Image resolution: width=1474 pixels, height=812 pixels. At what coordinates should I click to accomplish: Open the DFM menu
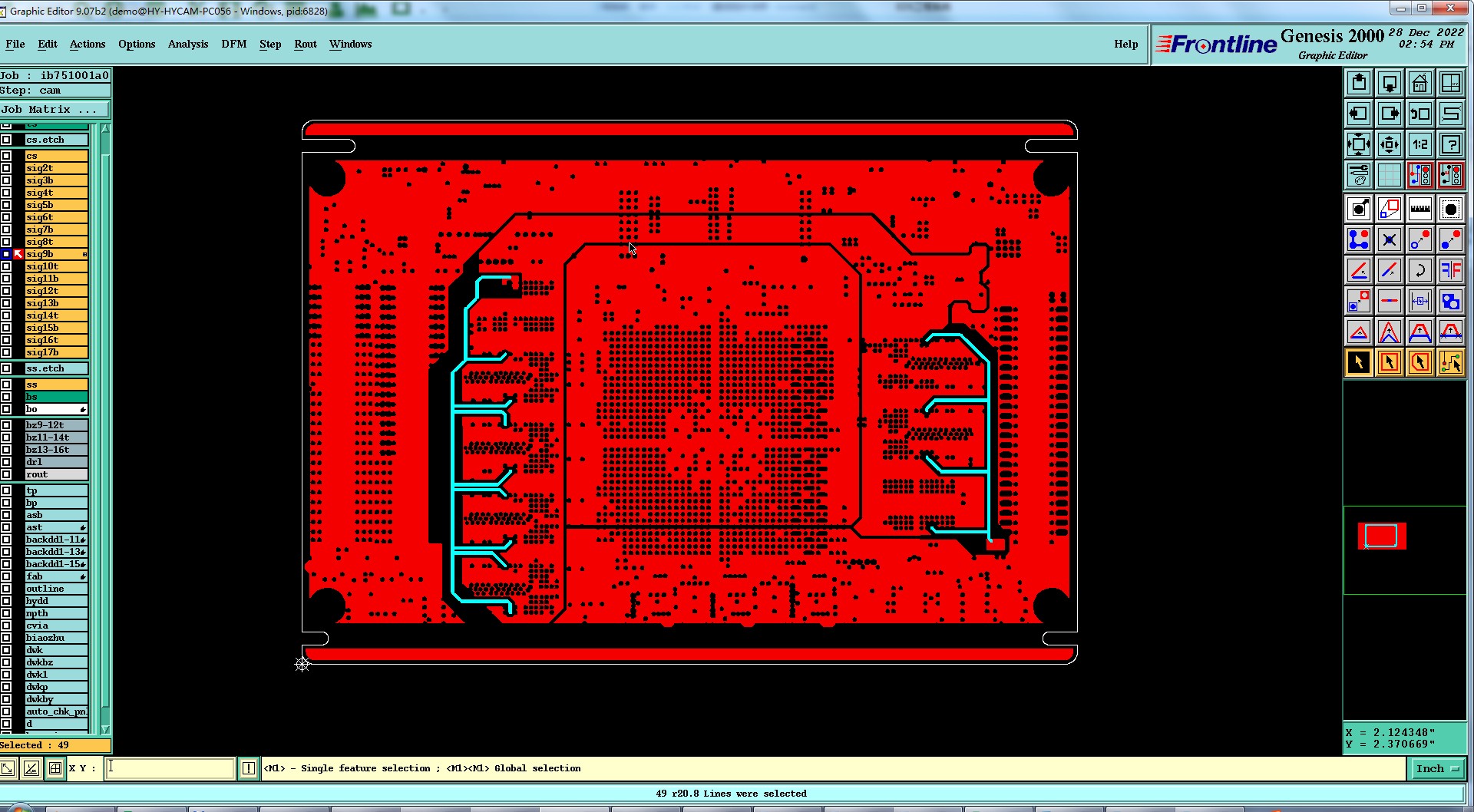click(234, 44)
